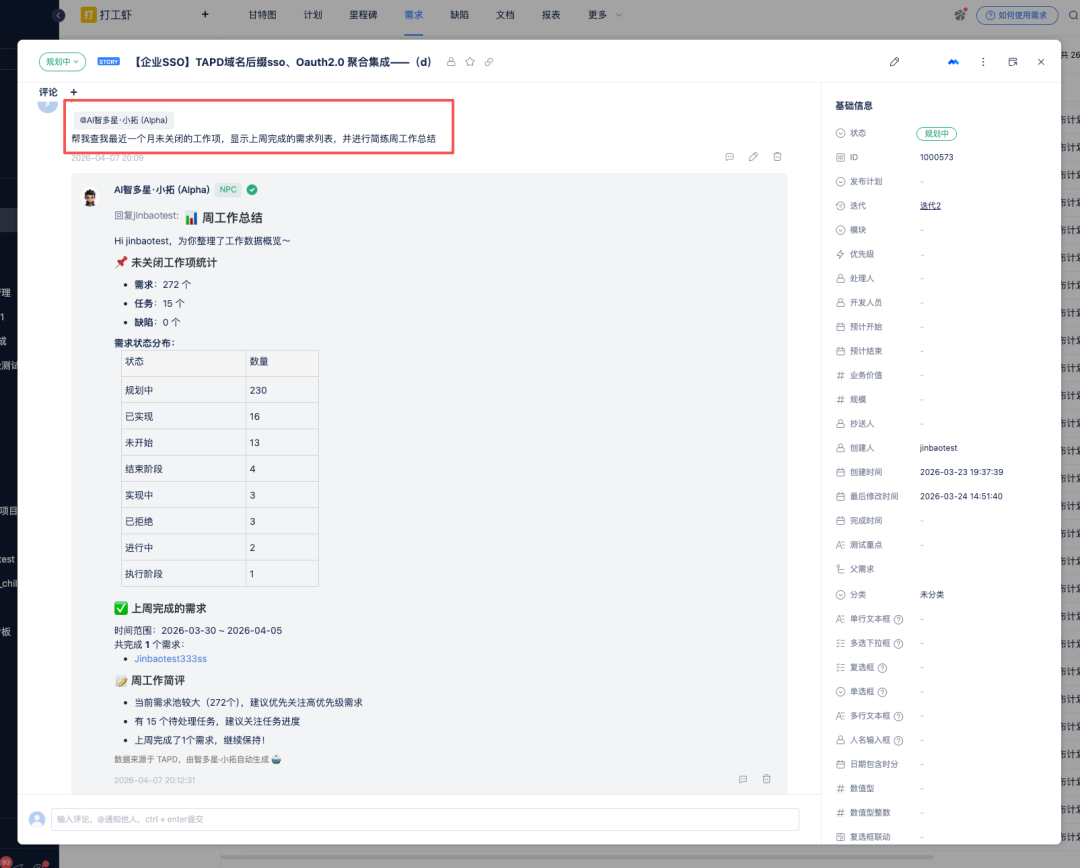Click the 打工虾 project logo
The image size is (1080, 868).
tap(88, 14)
